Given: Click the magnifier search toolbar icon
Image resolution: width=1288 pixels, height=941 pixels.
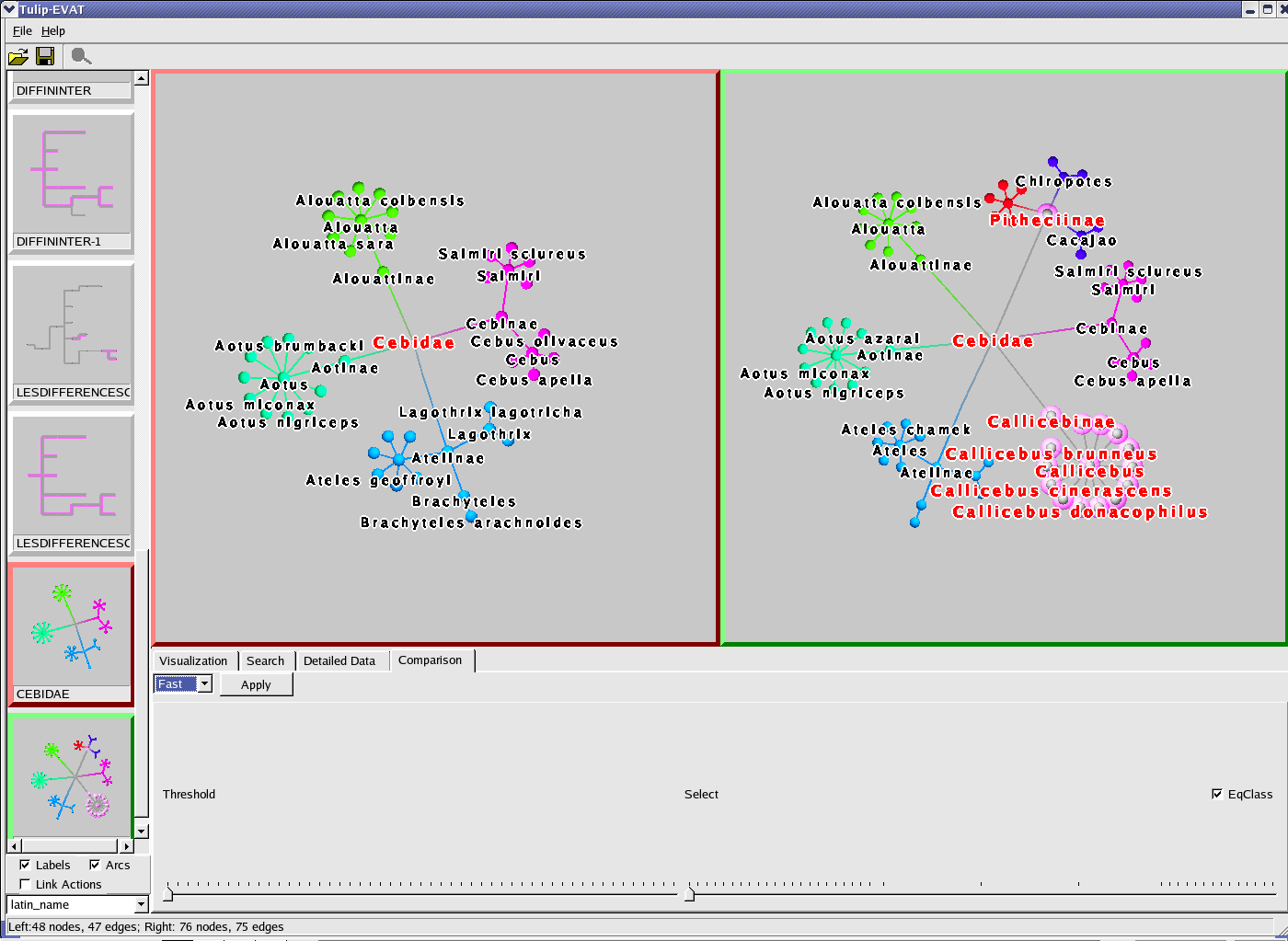Looking at the screenshot, I should click(81, 57).
